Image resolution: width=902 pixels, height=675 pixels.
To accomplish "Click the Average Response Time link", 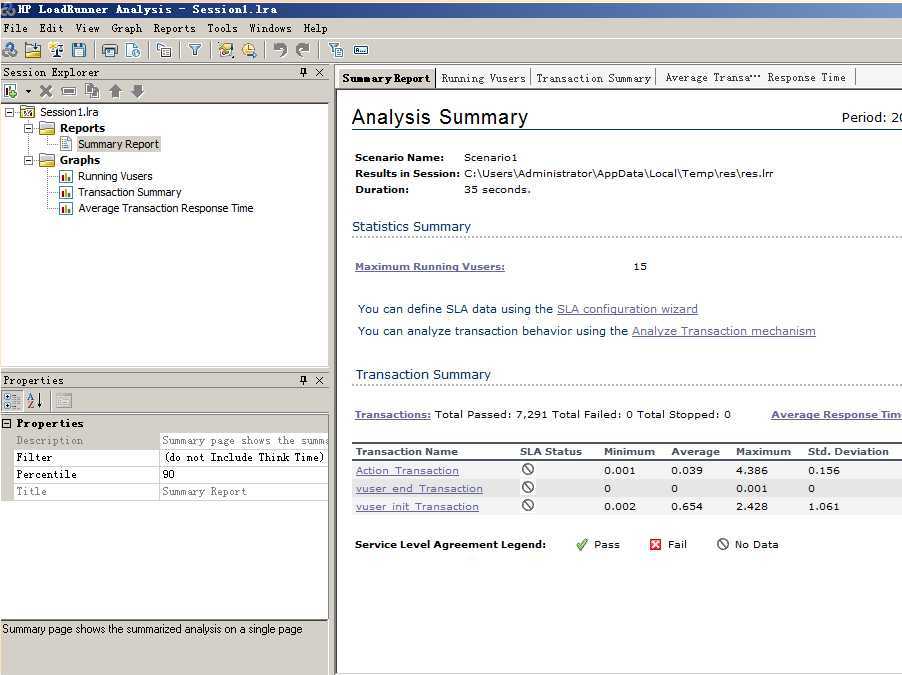I will [x=836, y=414].
